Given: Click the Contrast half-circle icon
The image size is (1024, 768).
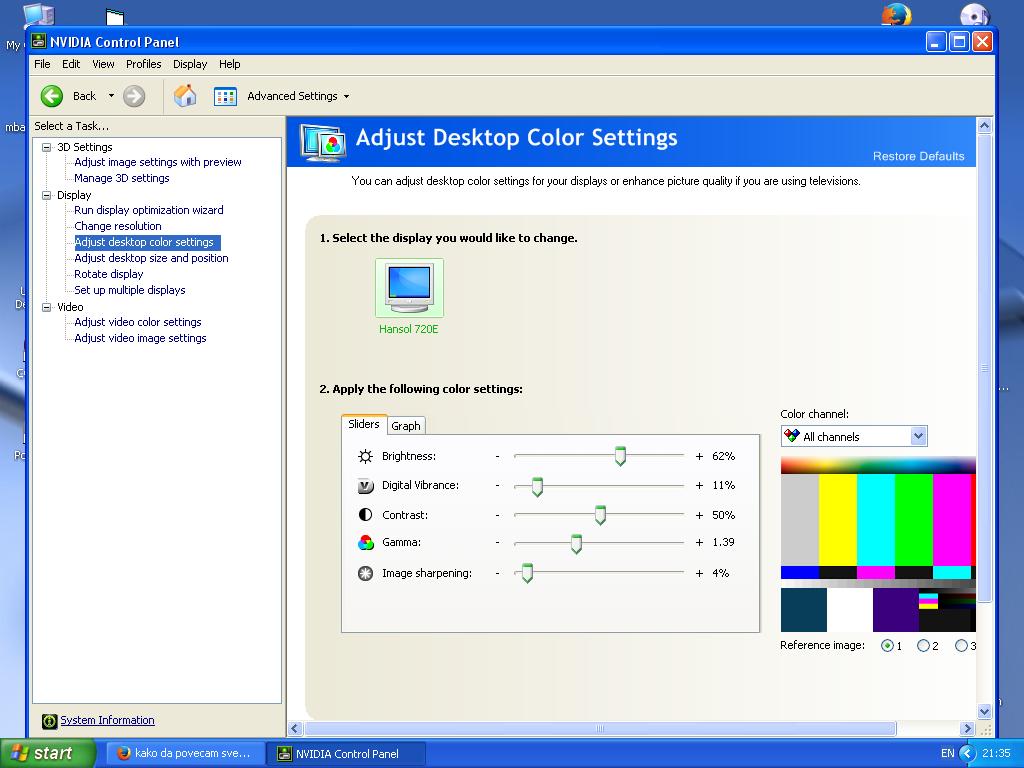Looking at the screenshot, I should tap(366, 515).
